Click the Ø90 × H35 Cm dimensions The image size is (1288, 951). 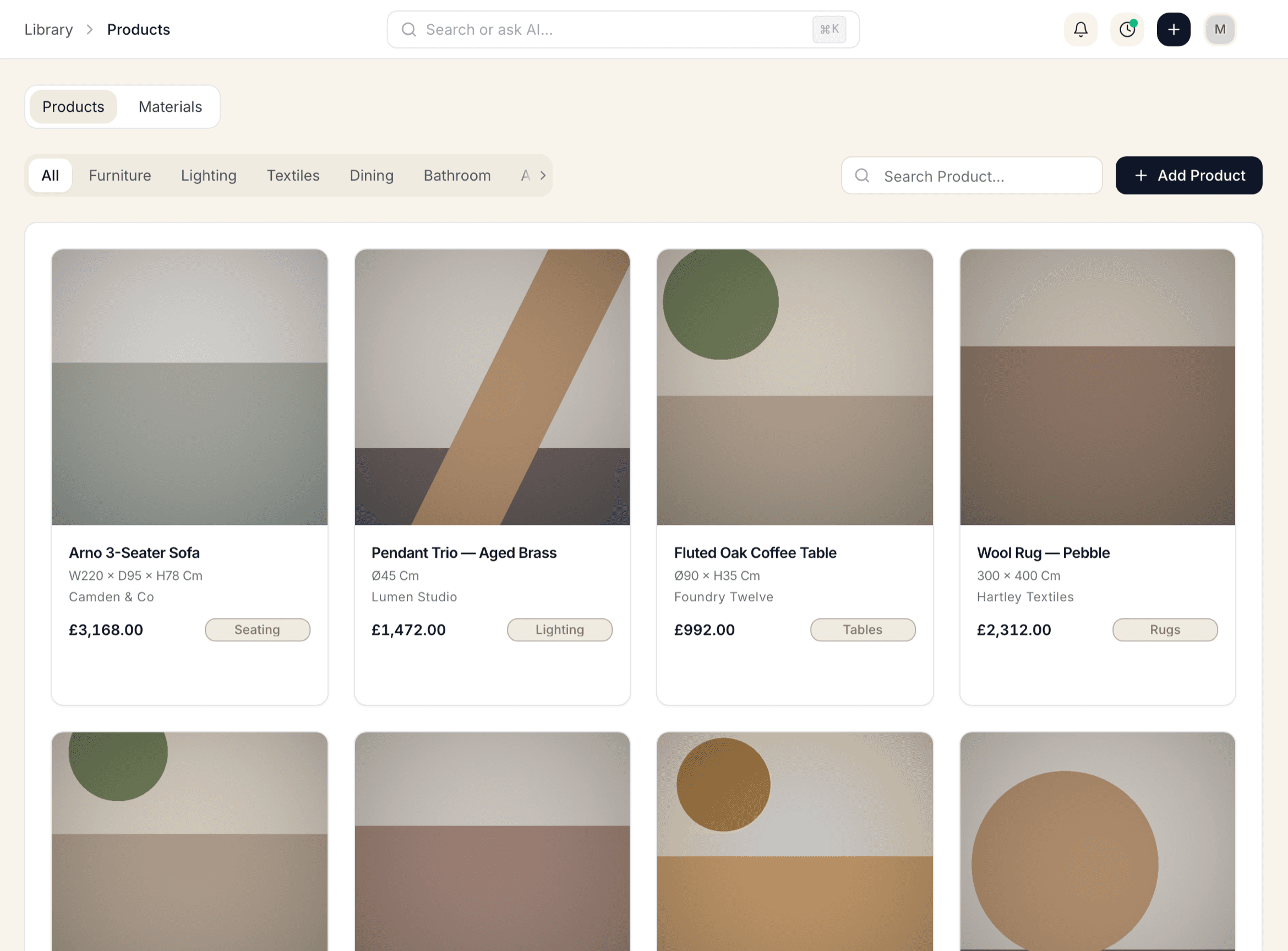point(717,575)
